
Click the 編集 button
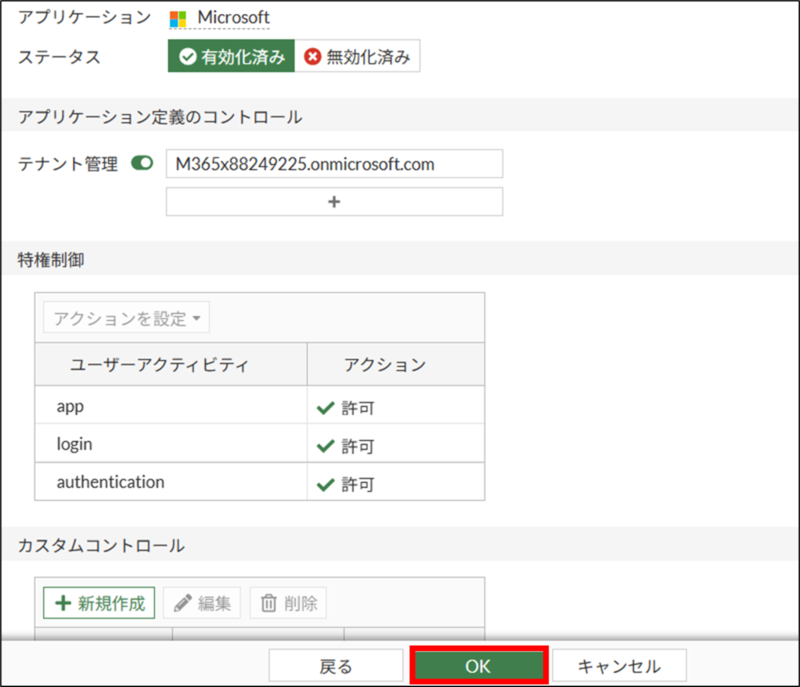[202, 603]
